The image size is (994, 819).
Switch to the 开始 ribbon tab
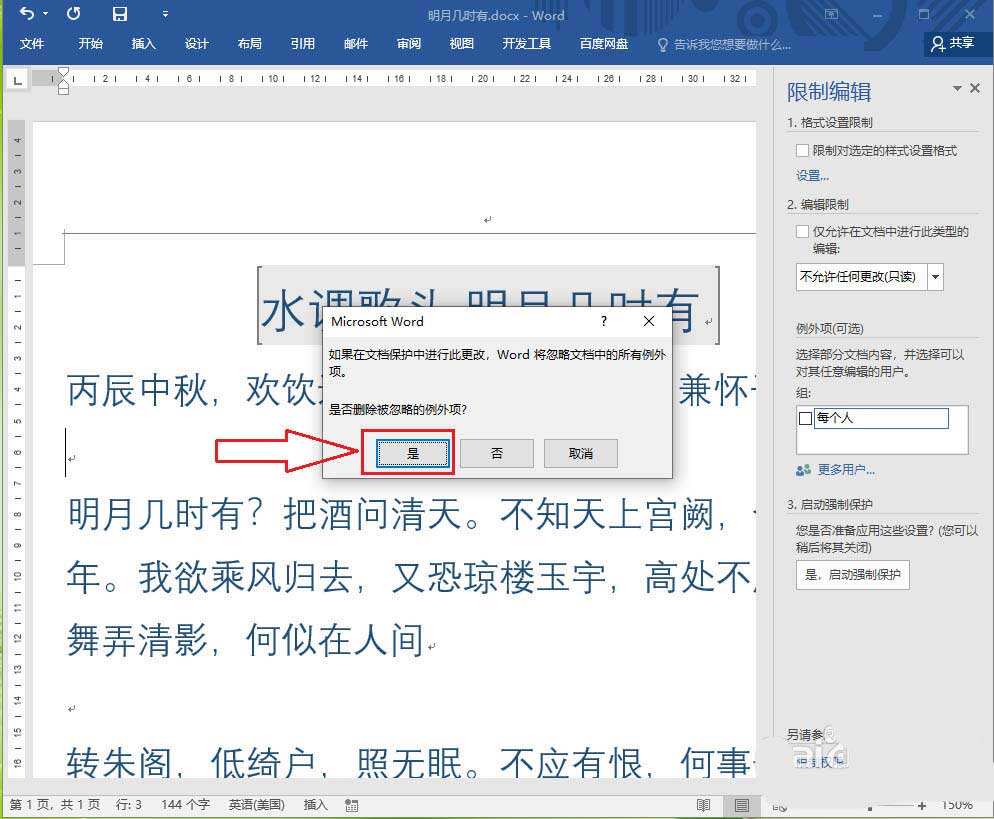(90, 44)
